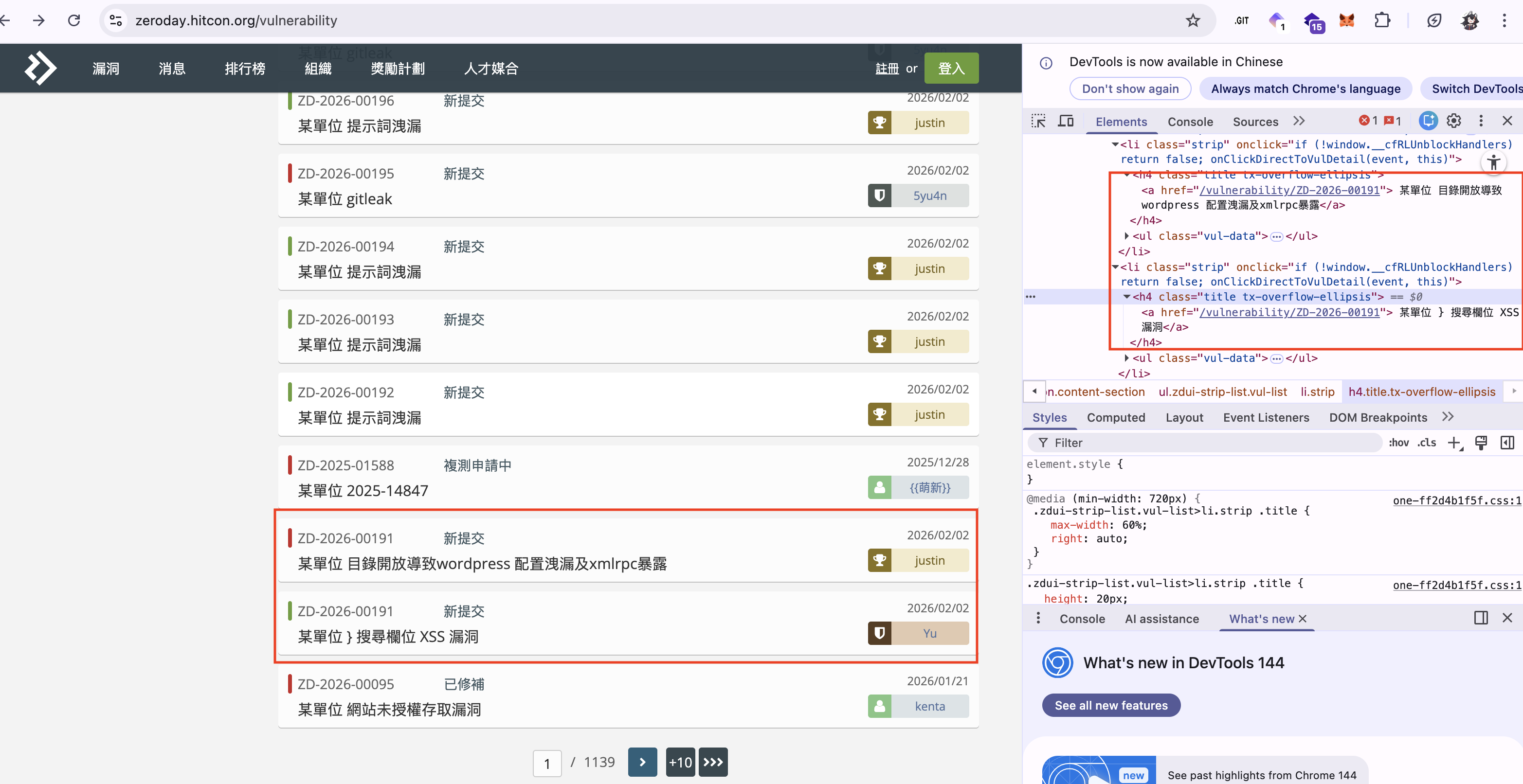1523x784 pixels.
Task: Toggle the .cls class editor
Action: [x=1427, y=443]
